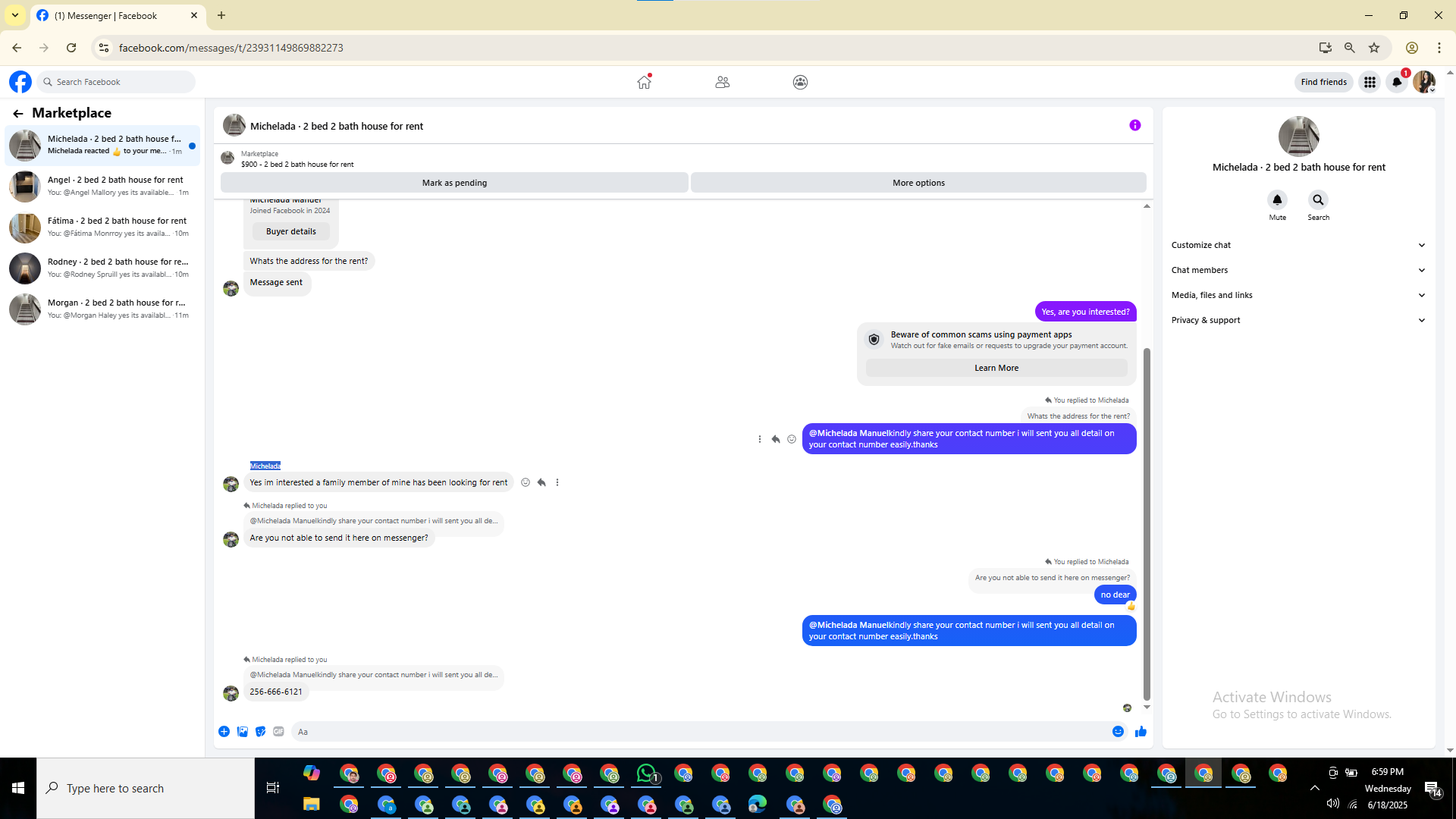Viewport: 1456px width, 819px height.
Task: Open the Rodney conversation
Action: coord(103,268)
